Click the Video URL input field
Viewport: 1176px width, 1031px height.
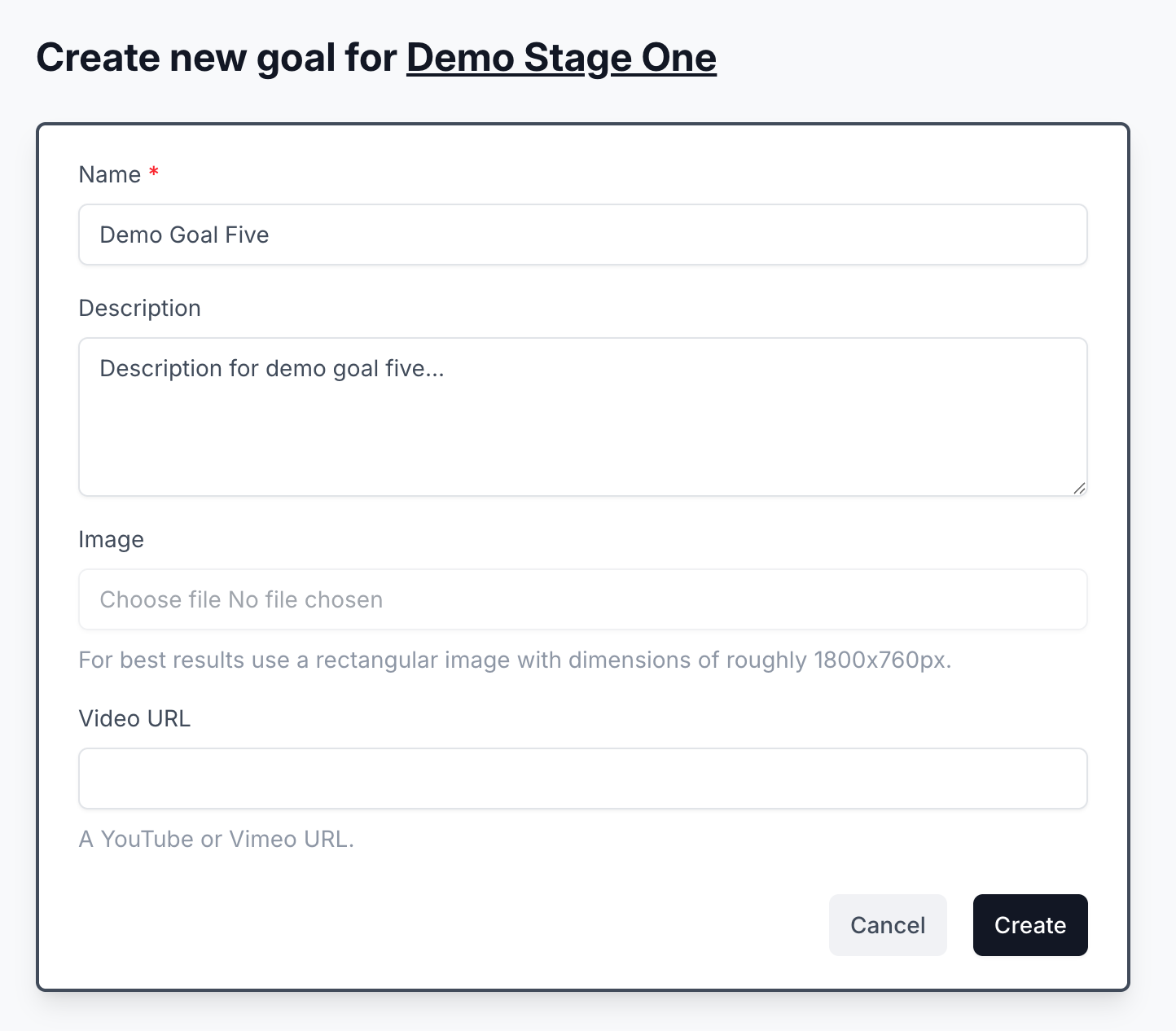(x=583, y=779)
